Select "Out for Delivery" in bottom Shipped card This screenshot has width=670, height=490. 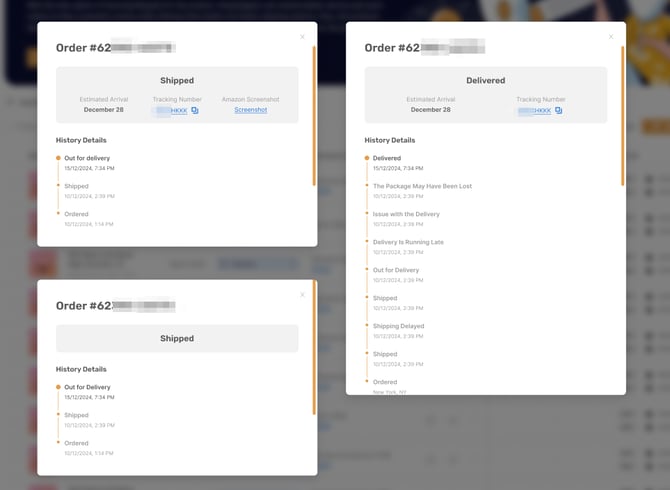click(x=87, y=387)
